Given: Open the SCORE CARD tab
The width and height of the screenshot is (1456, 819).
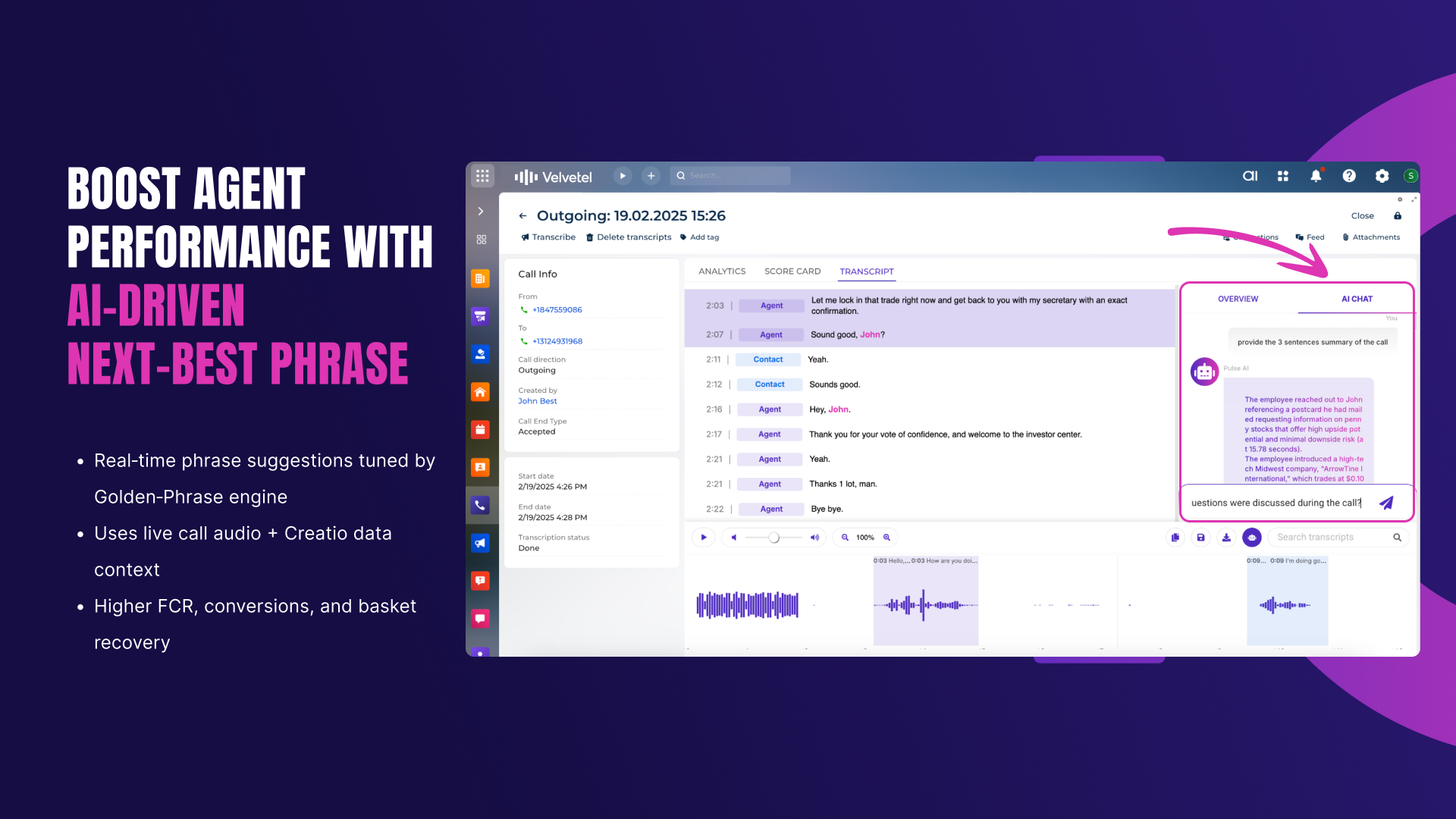Looking at the screenshot, I should [792, 271].
